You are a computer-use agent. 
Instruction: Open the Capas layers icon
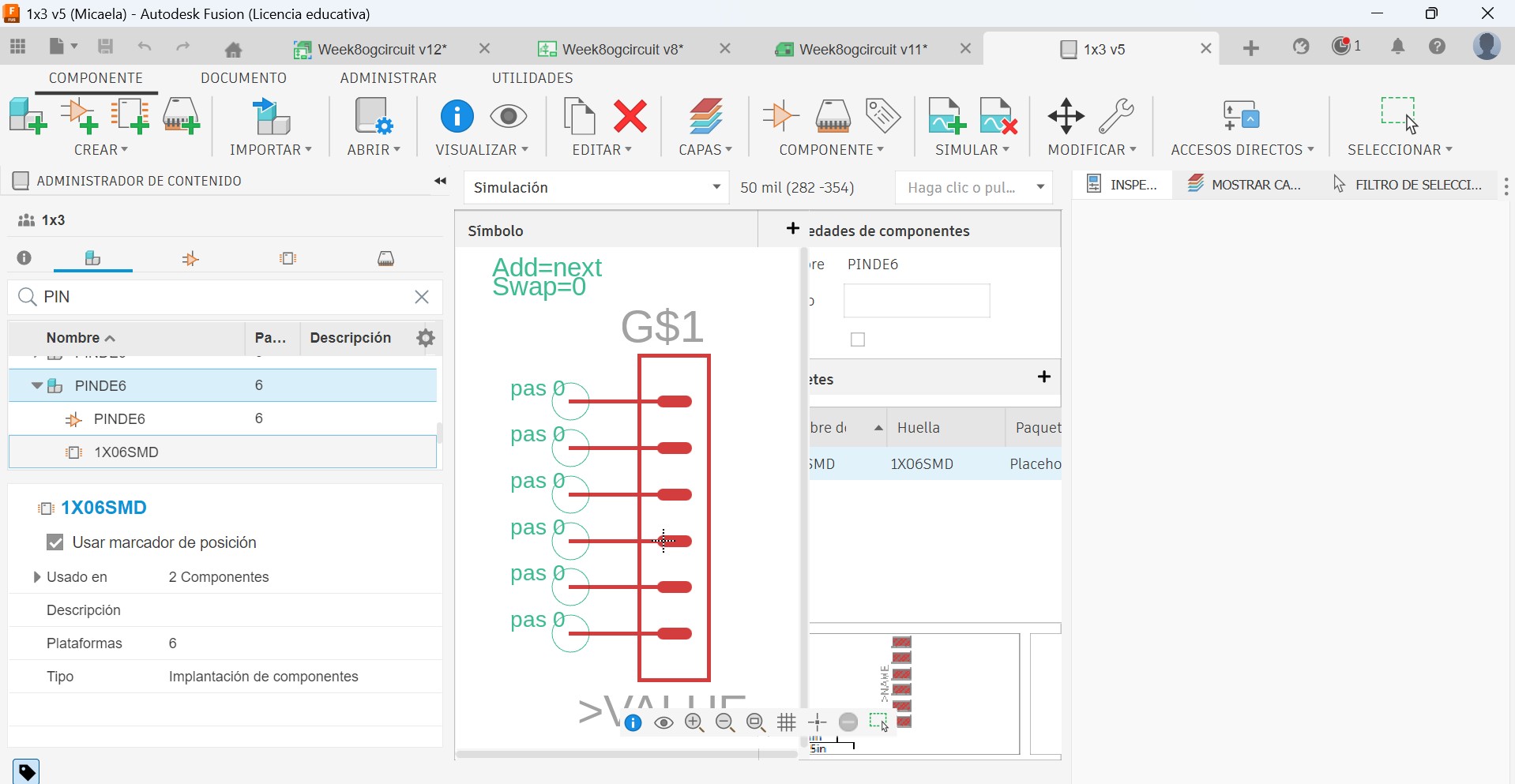(x=705, y=116)
